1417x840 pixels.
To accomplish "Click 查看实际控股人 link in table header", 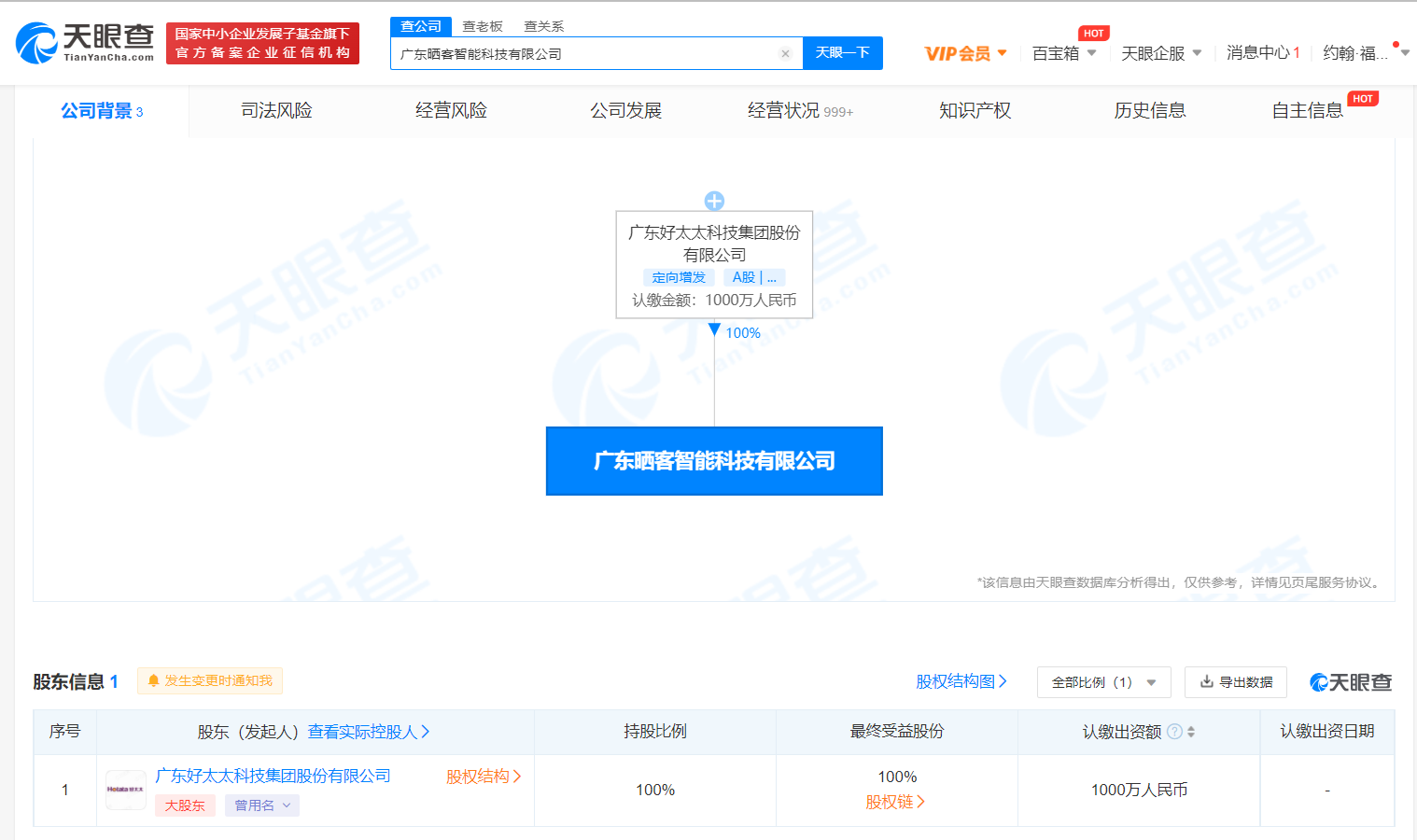I will click(x=369, y=733).
